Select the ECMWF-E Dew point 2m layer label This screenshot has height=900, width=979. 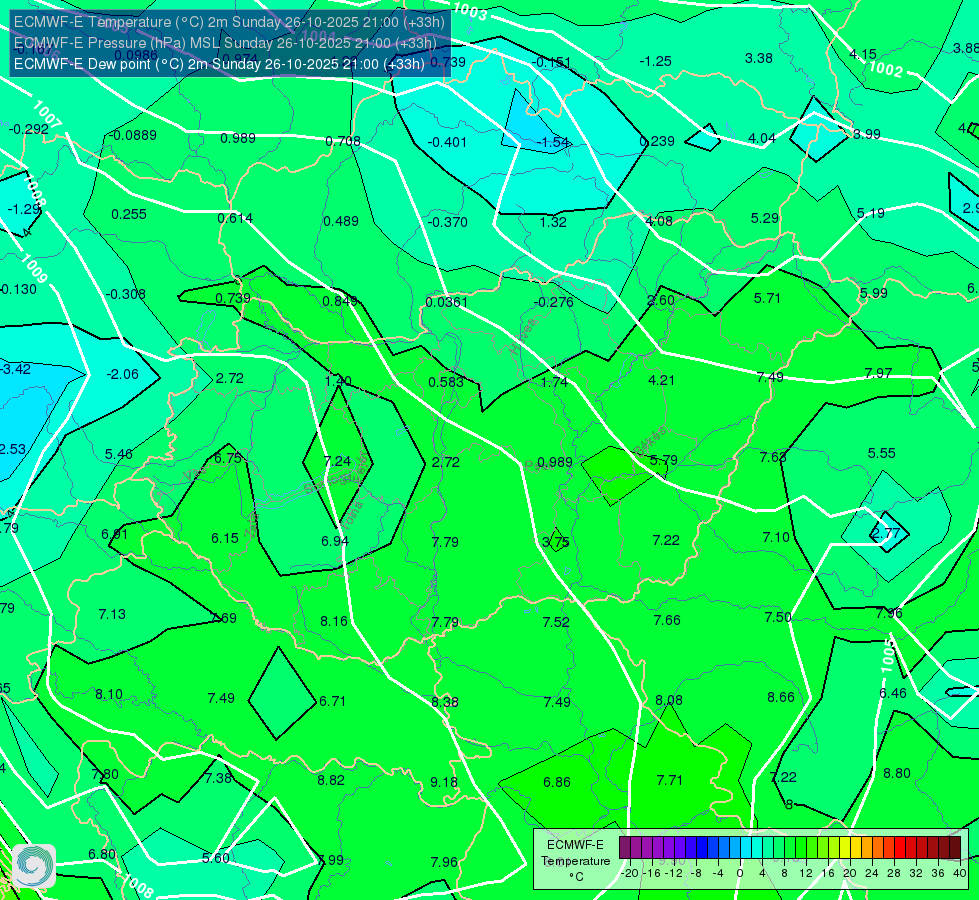pyautogui.click(x=219, y=64)
